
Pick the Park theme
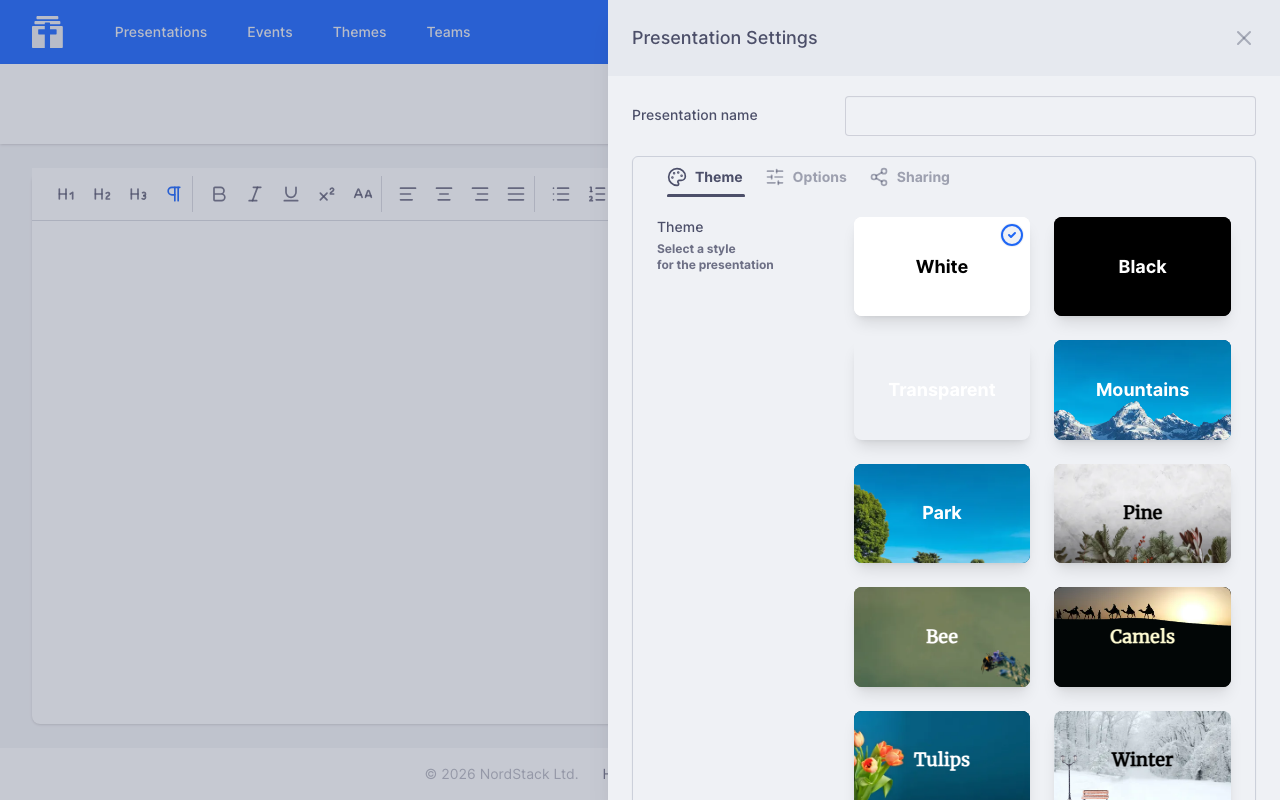[x=942, y=513]
